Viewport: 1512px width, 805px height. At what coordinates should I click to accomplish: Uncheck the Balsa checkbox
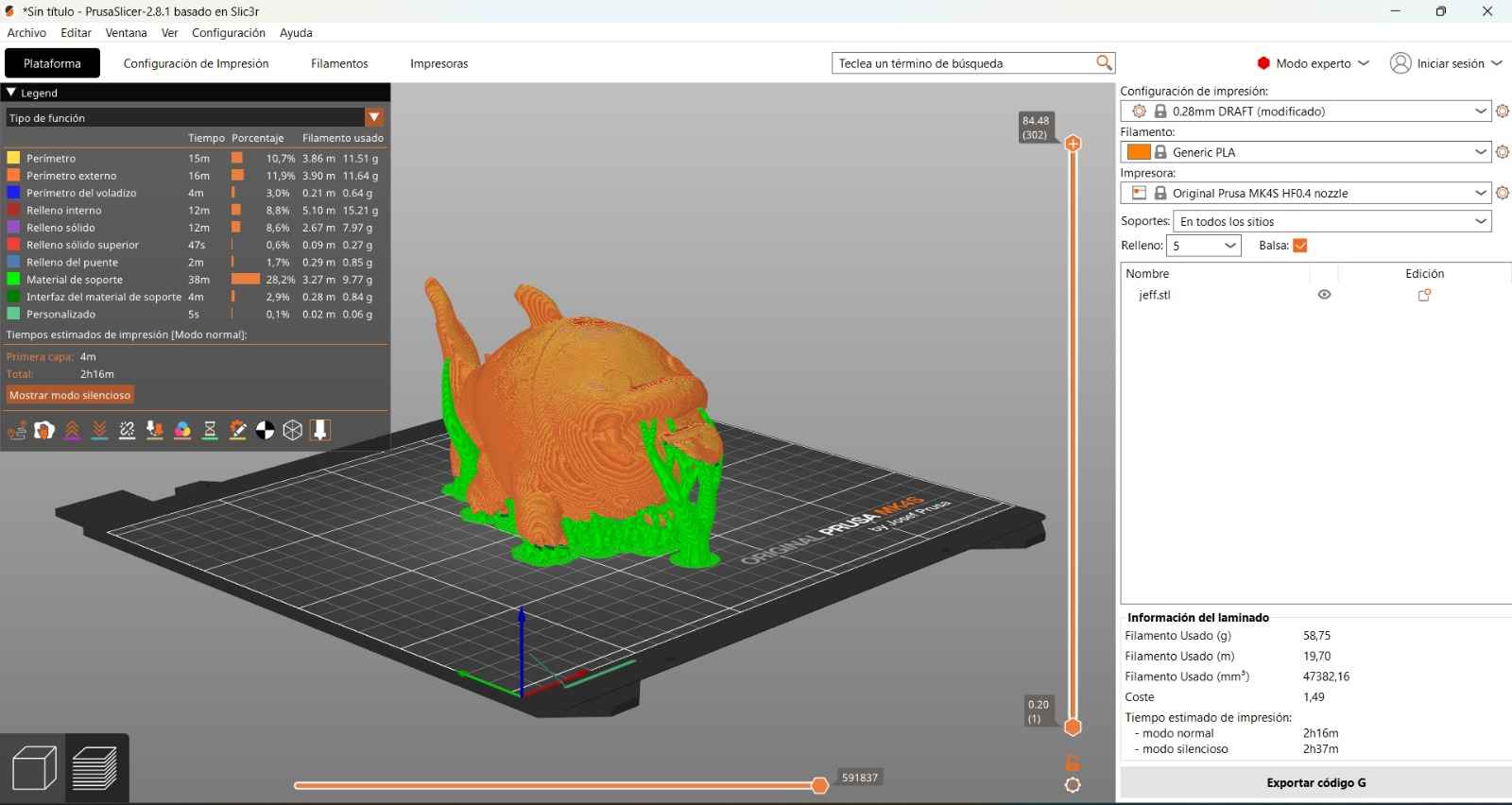(x=1300, y=246)
